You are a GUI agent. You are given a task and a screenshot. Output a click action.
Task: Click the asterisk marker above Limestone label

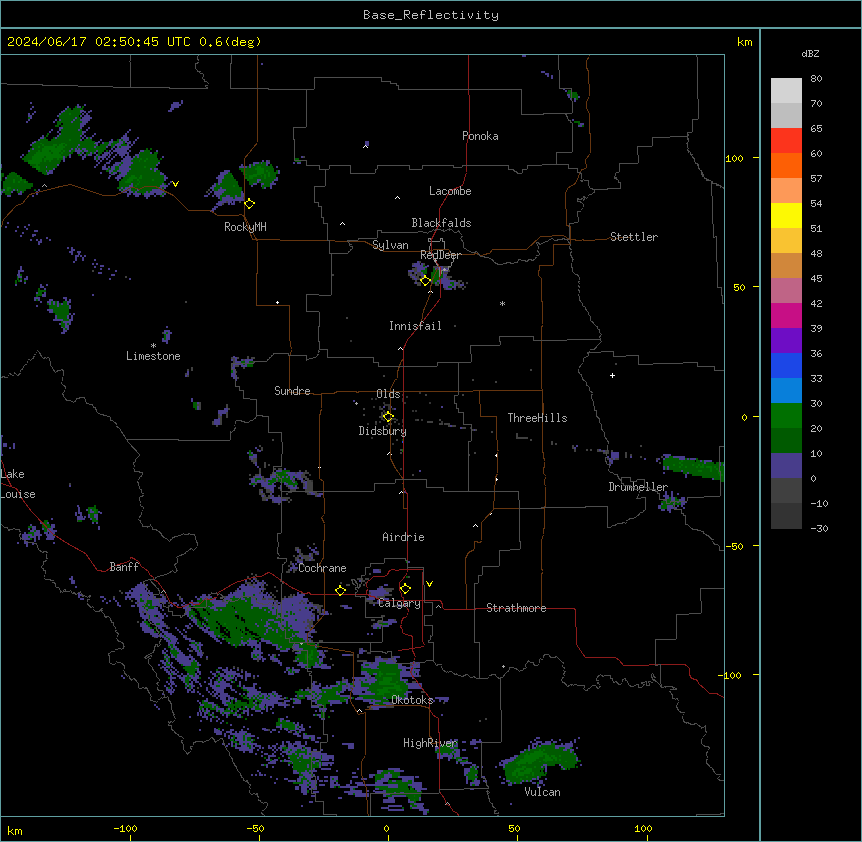tap(153, 346)
